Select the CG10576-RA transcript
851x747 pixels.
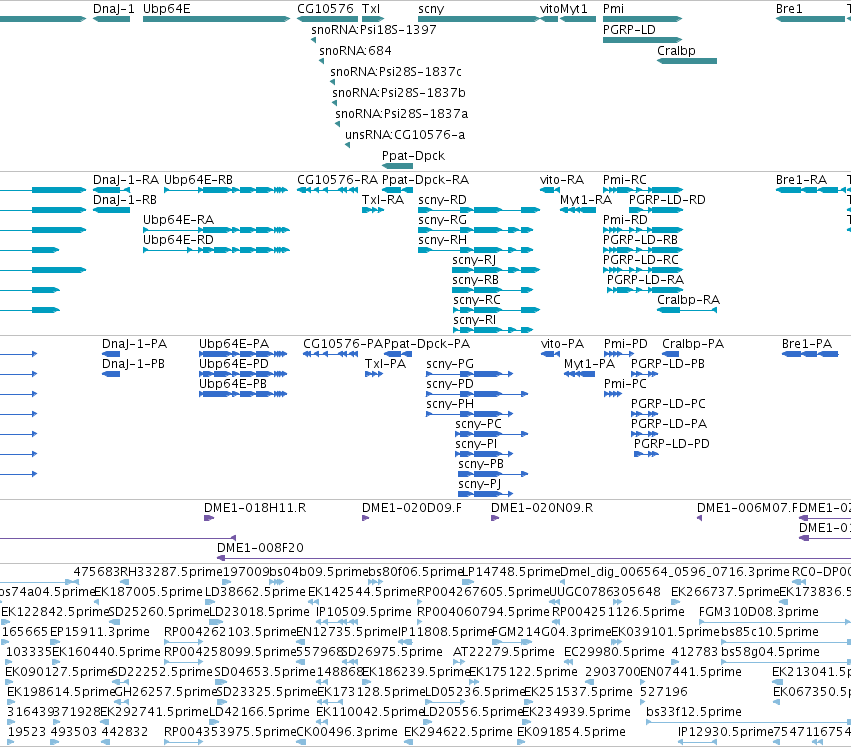click(327, 190)
